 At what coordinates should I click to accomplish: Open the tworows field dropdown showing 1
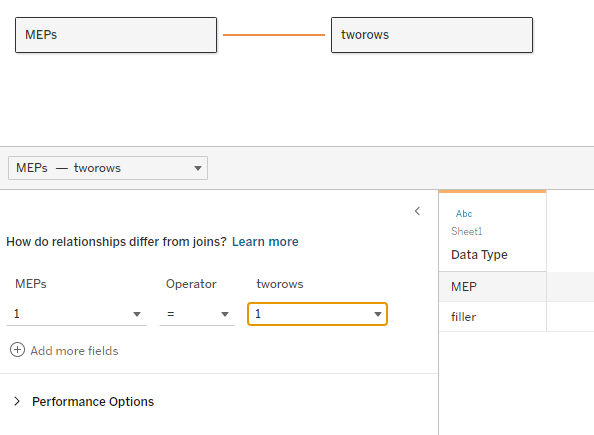point(317,314)
